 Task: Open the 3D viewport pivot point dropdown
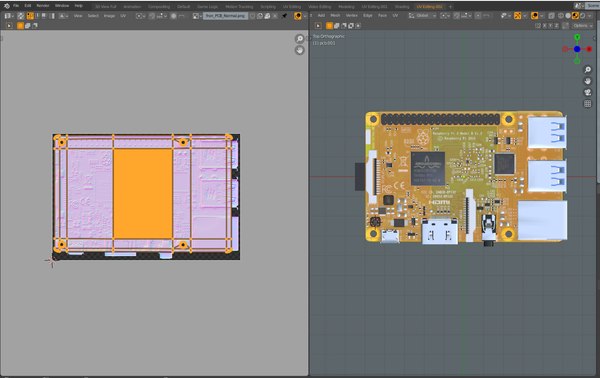(x=445, y=16)
